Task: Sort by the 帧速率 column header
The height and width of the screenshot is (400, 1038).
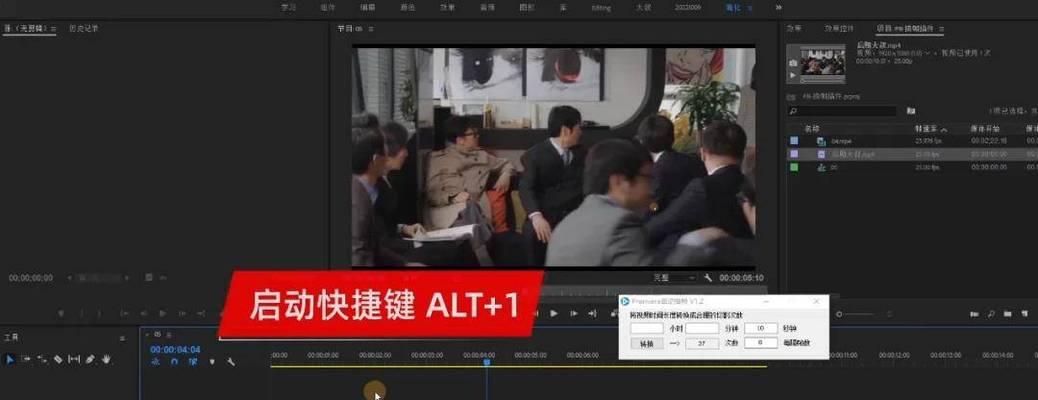Action: click(925, 128)
